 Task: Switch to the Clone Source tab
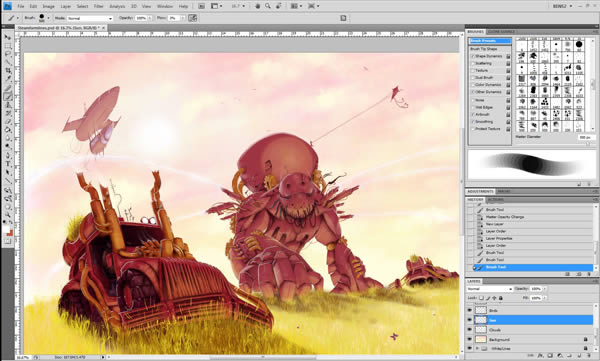coord(501,32)
